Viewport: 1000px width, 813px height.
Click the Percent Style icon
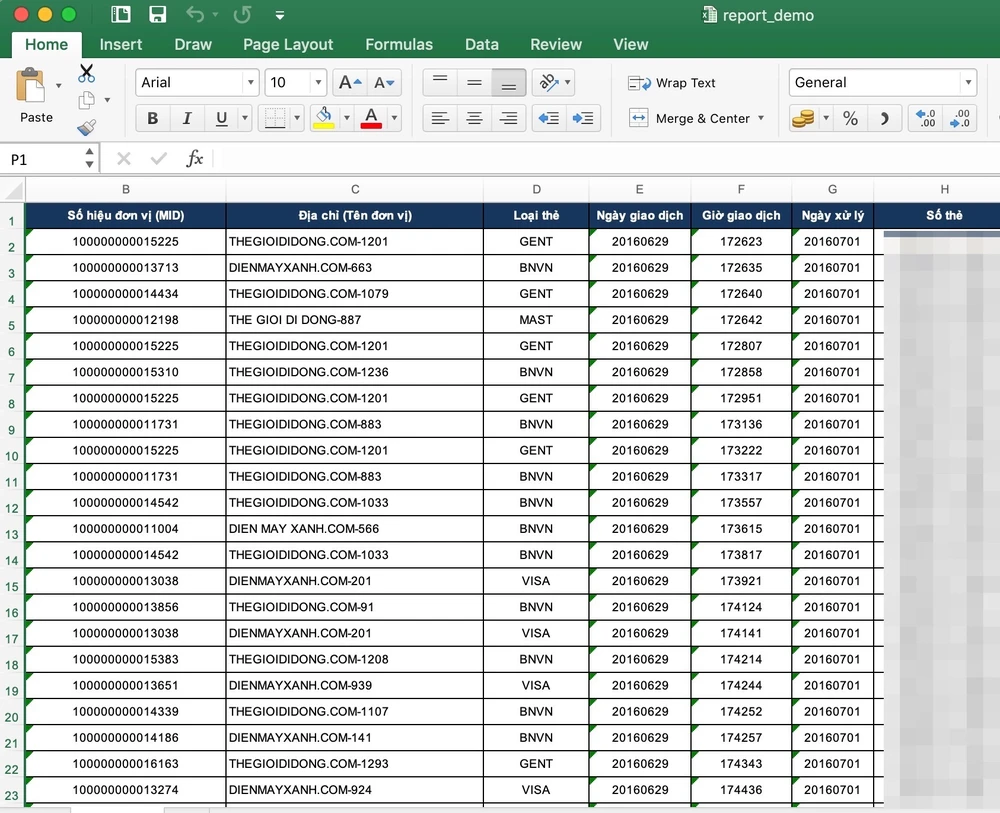click(850, 118)
